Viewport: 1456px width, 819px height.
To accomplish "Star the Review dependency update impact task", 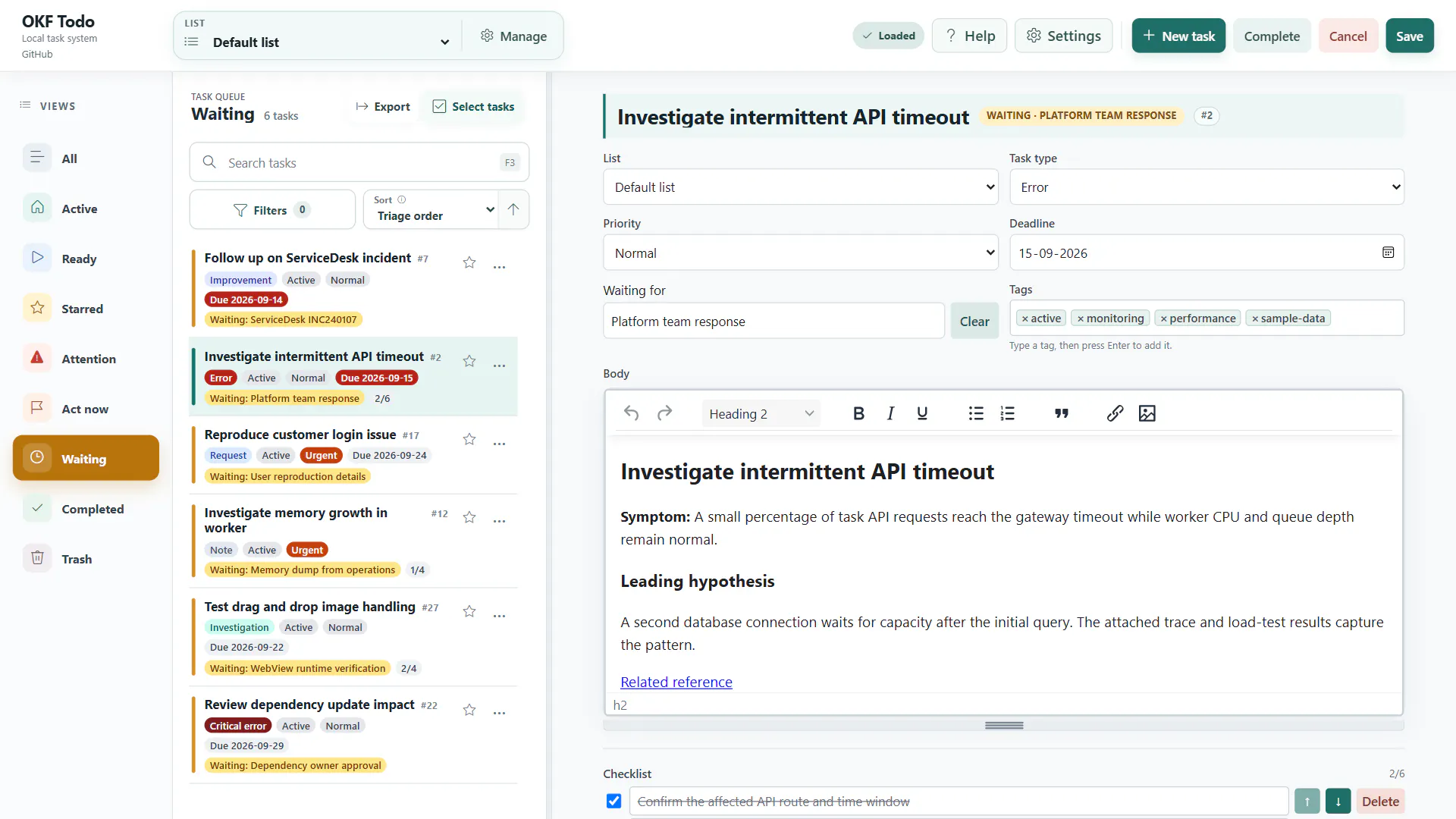I will 469,710.
